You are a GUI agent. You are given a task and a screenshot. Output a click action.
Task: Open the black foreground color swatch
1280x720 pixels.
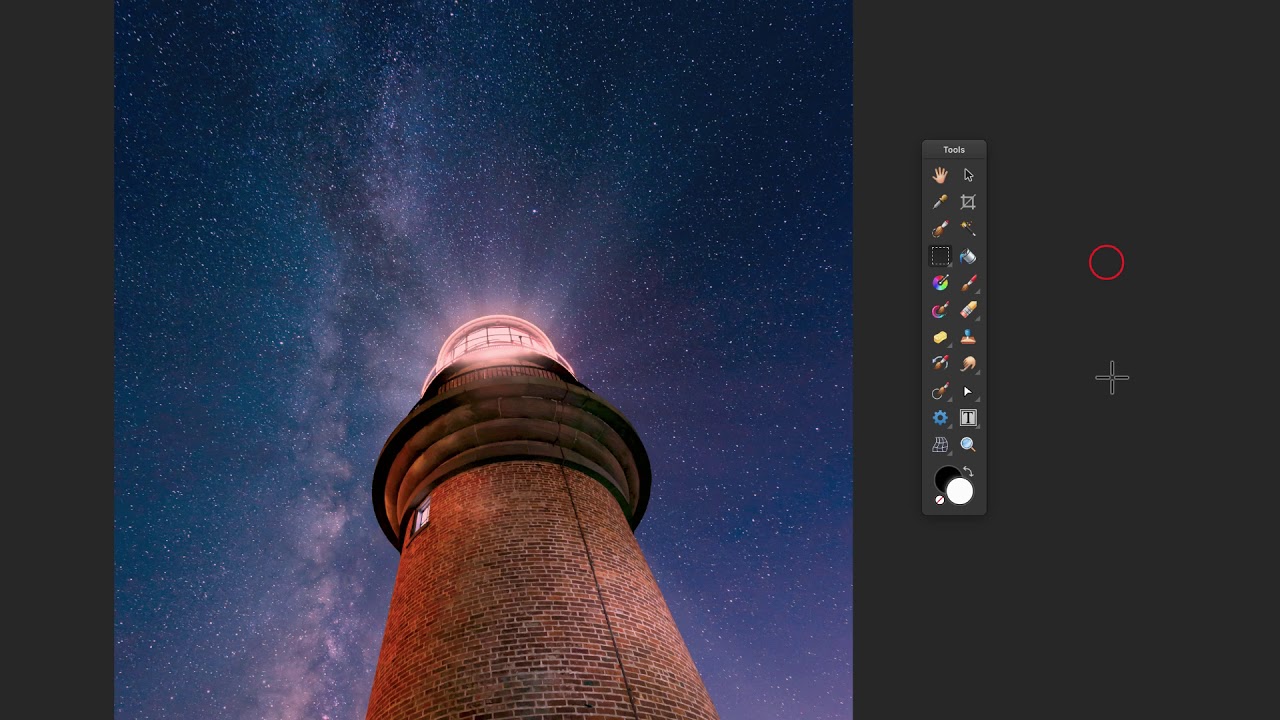click(x=944, y=477)
